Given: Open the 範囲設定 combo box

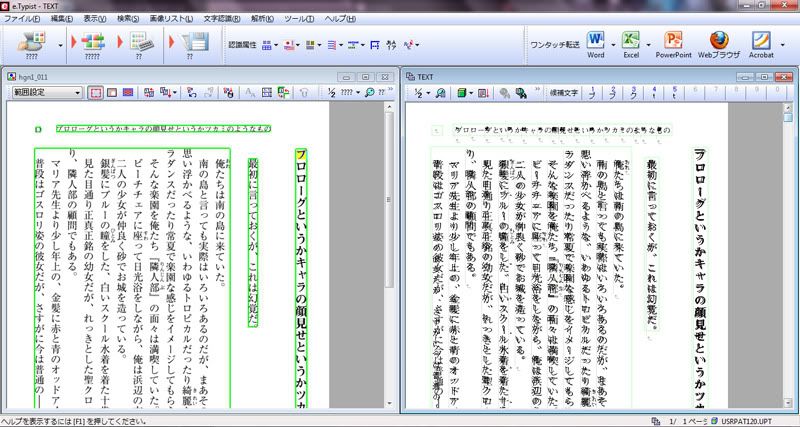Looking at the screenshot, I should pyautogui.click(x=47, y=92).
